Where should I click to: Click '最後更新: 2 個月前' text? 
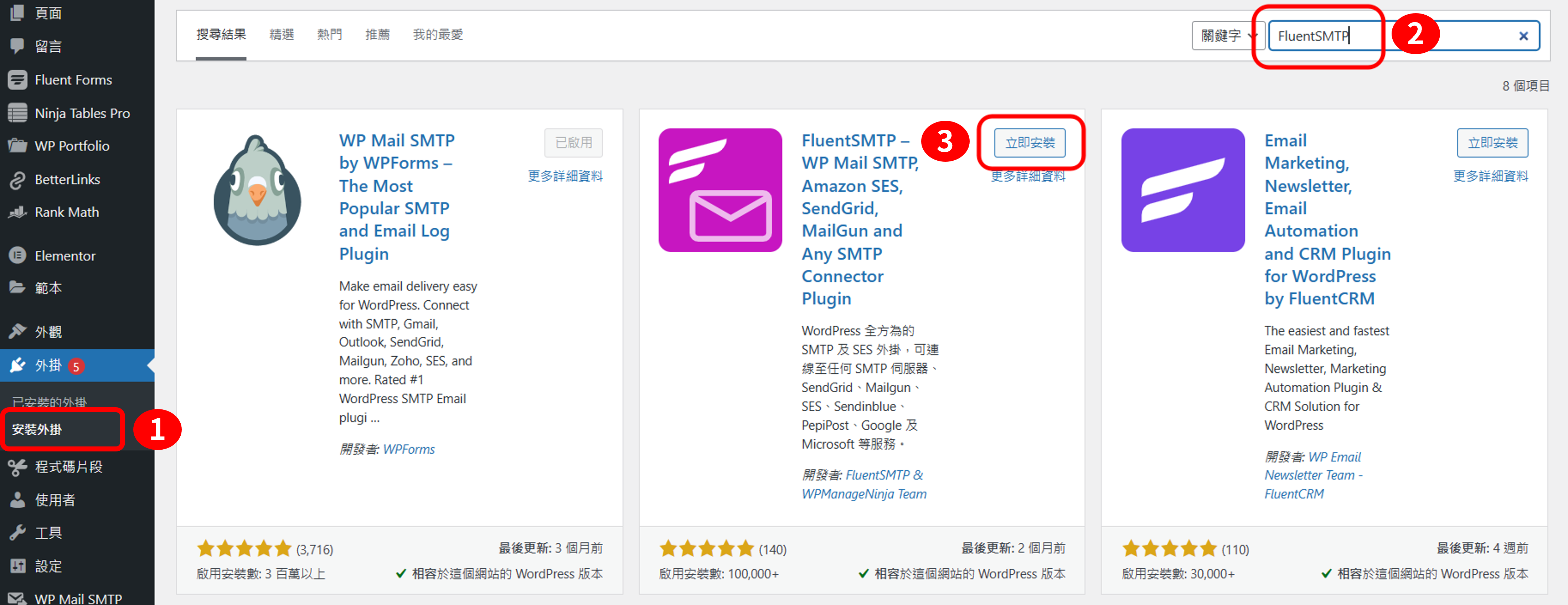[x=1013, y=548]
